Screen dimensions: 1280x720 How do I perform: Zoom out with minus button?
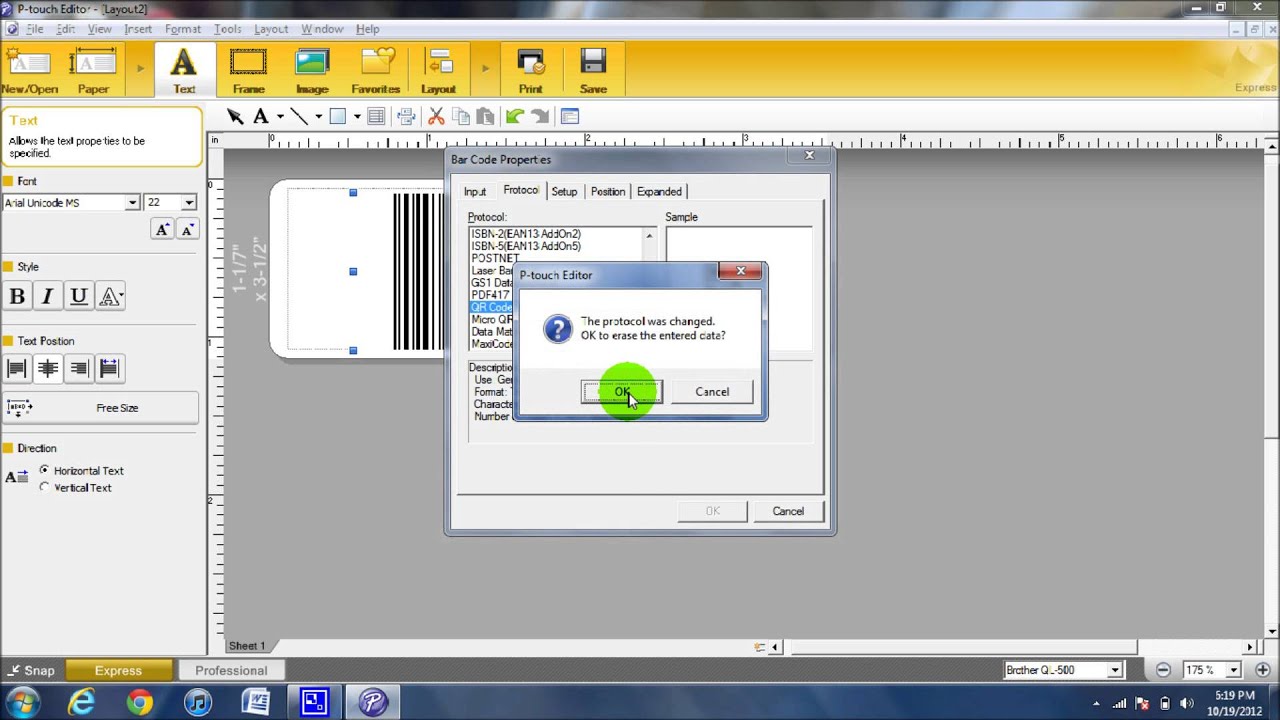pos(1162,670)
